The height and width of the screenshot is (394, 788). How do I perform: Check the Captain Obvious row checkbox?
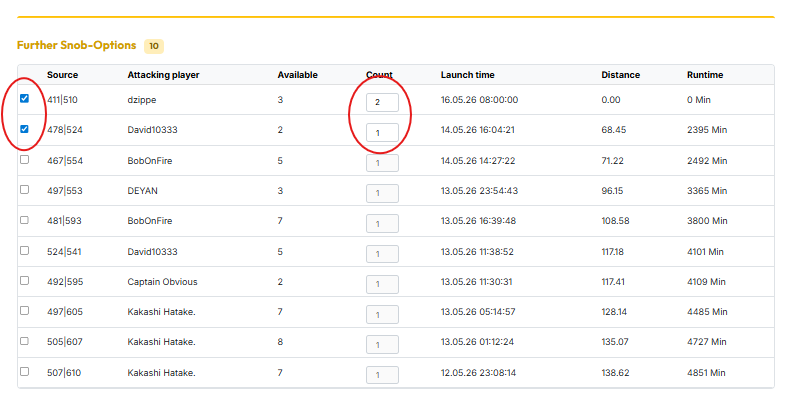pos(24,281)
